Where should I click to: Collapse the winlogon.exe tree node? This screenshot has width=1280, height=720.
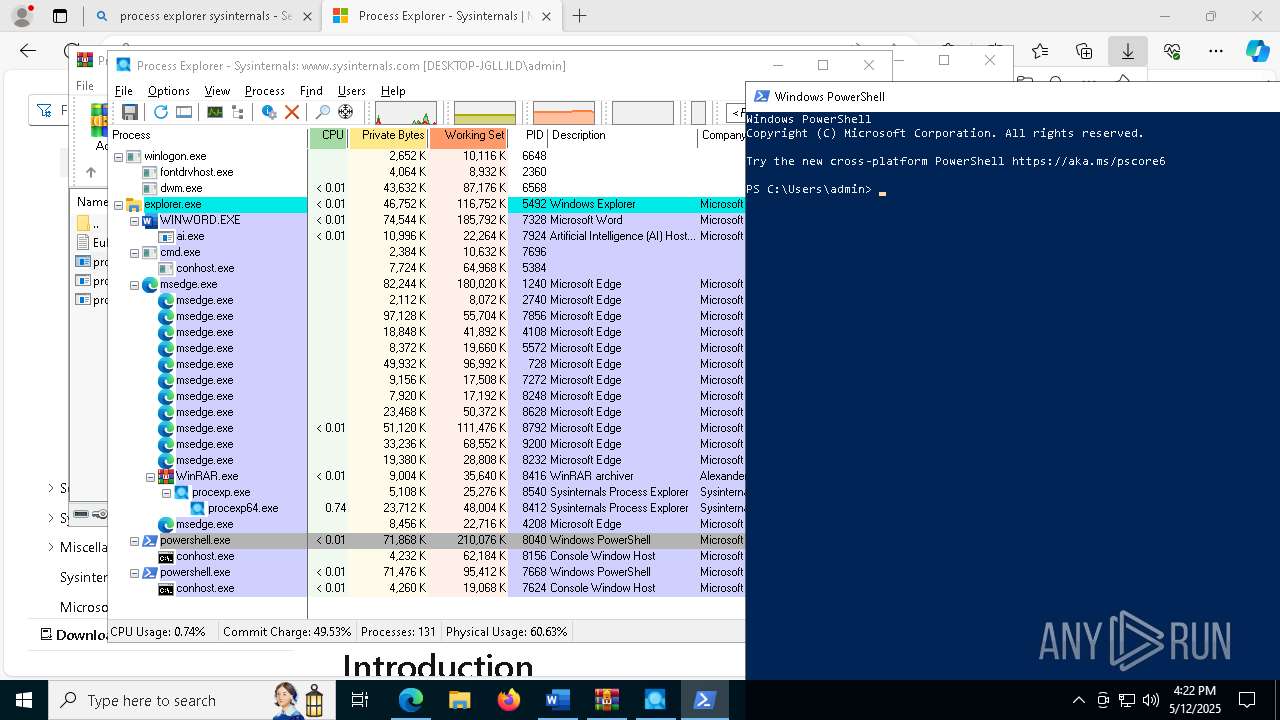click(118, 156)
